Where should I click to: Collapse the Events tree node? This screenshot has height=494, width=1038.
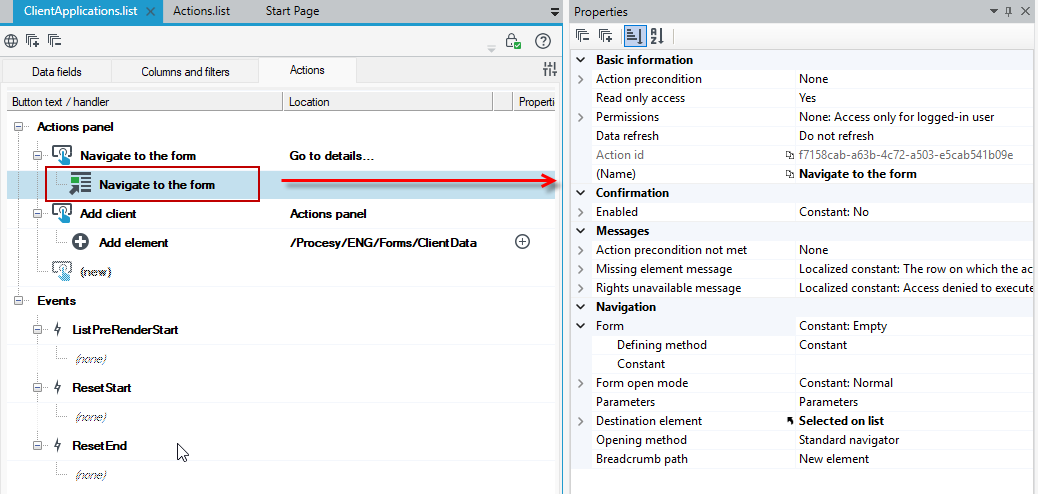[18, 301]
